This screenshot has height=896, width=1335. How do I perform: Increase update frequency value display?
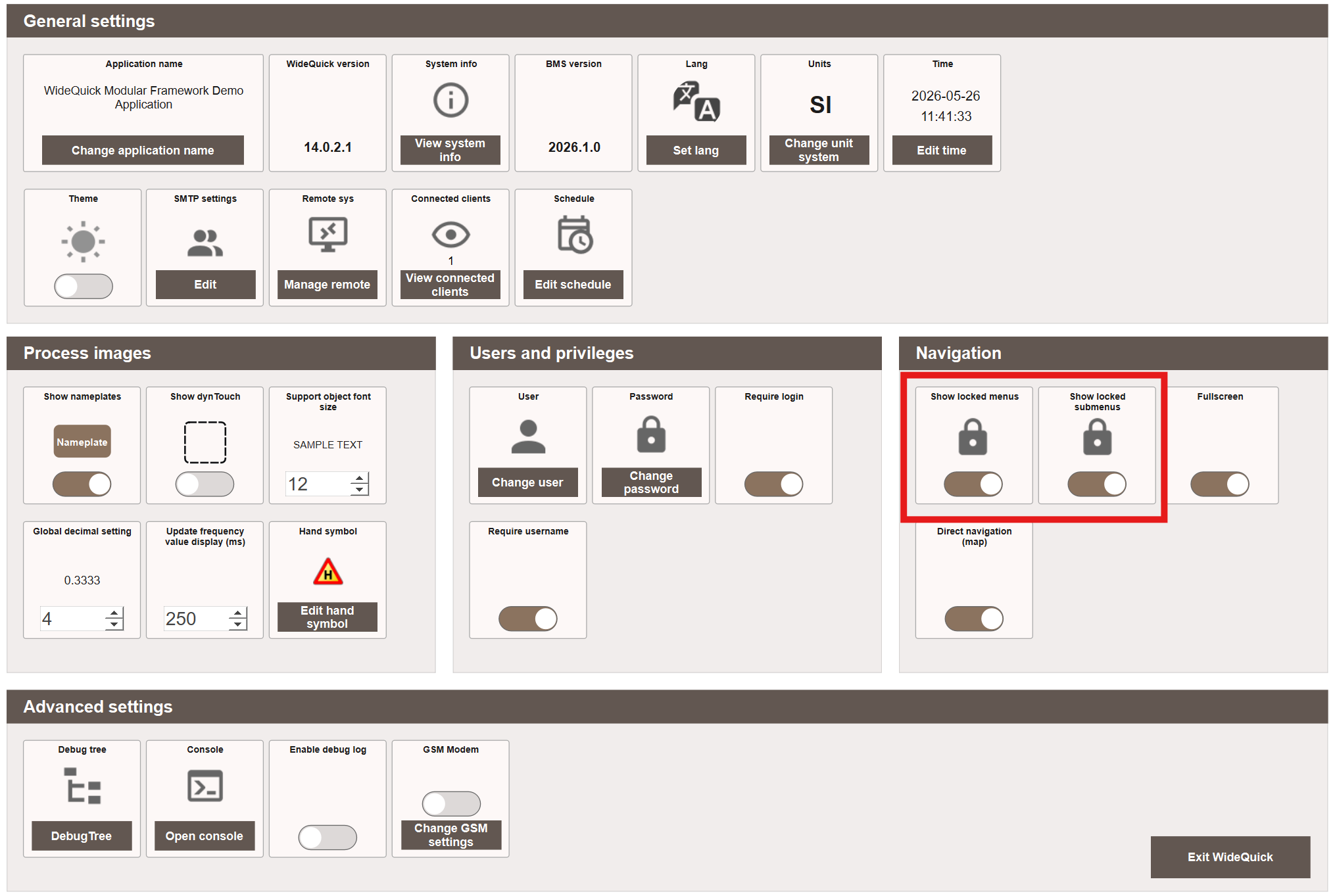coord(238,613)
